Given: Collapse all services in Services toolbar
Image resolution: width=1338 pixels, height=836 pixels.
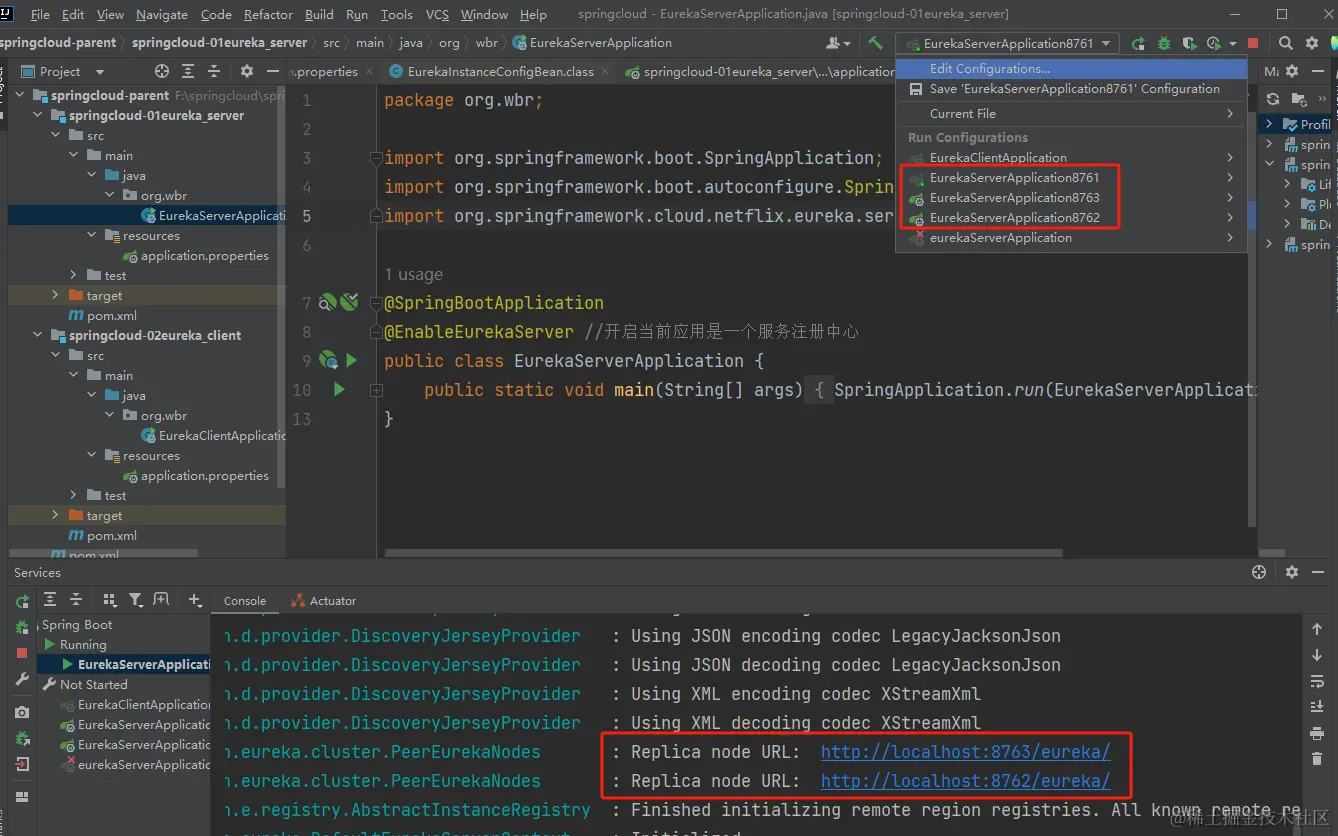Looking at the screenshot, I should (76, 600).
